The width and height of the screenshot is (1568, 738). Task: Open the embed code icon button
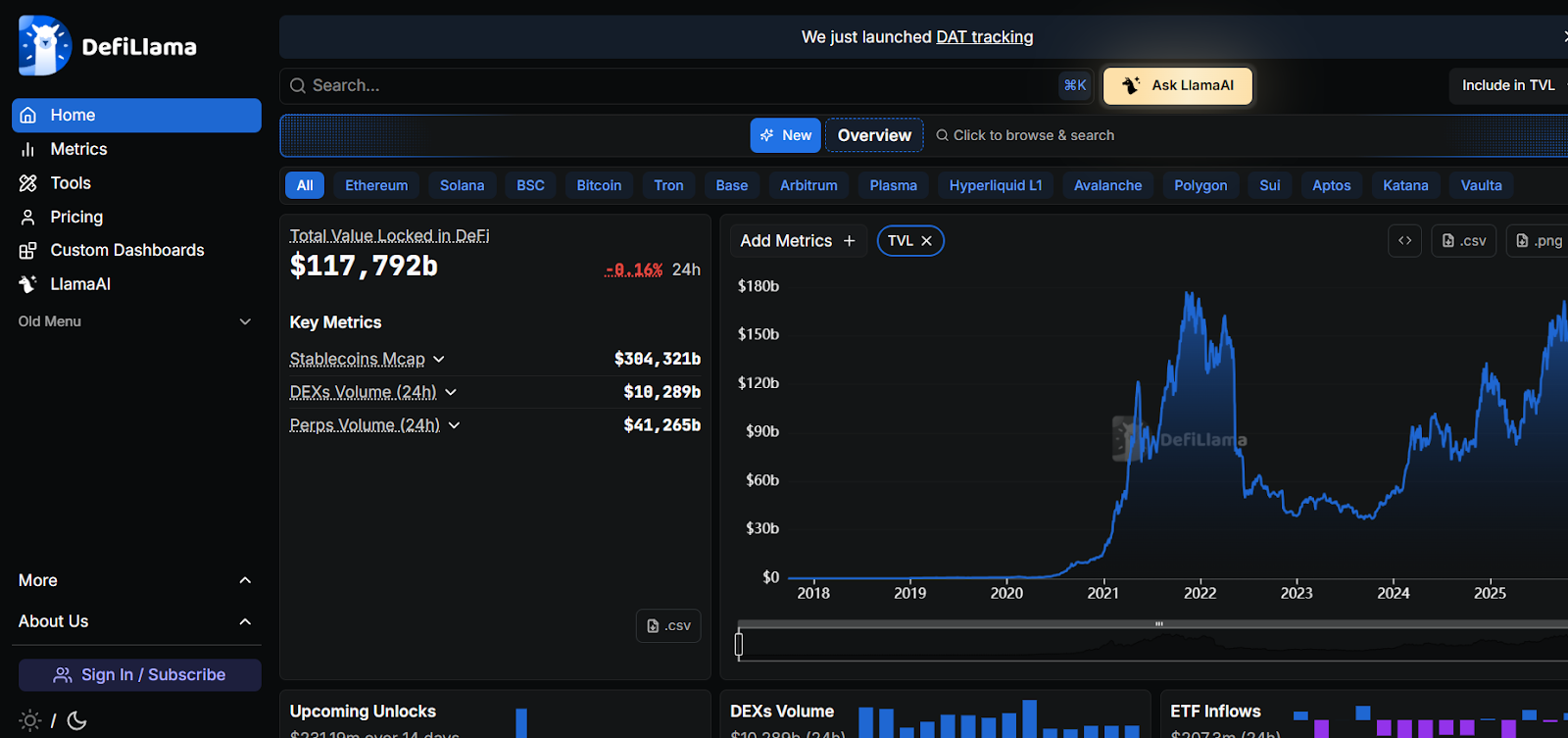[1404, 240]
